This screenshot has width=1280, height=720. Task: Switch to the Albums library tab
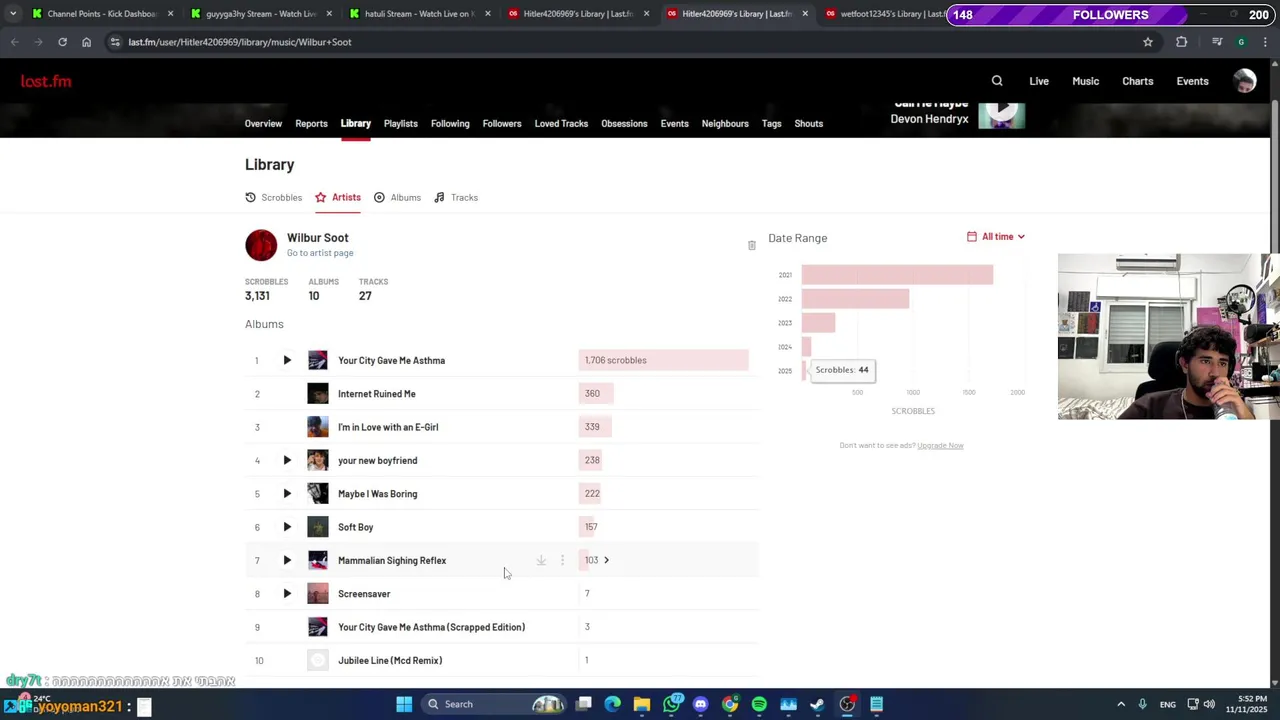click(397, 197)
